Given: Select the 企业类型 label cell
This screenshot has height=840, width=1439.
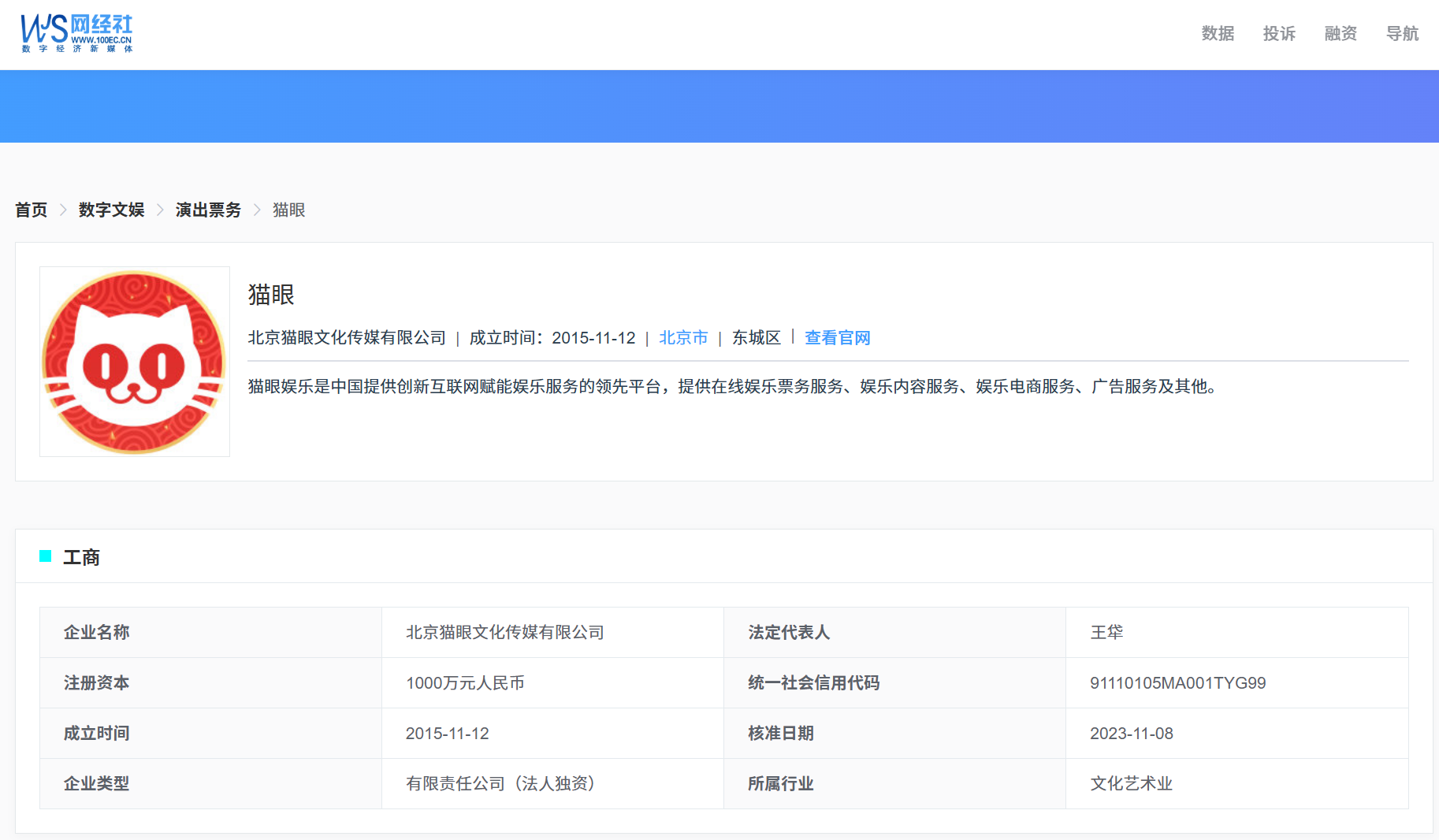Looking at the screenshot, I should tap(210, 783).
